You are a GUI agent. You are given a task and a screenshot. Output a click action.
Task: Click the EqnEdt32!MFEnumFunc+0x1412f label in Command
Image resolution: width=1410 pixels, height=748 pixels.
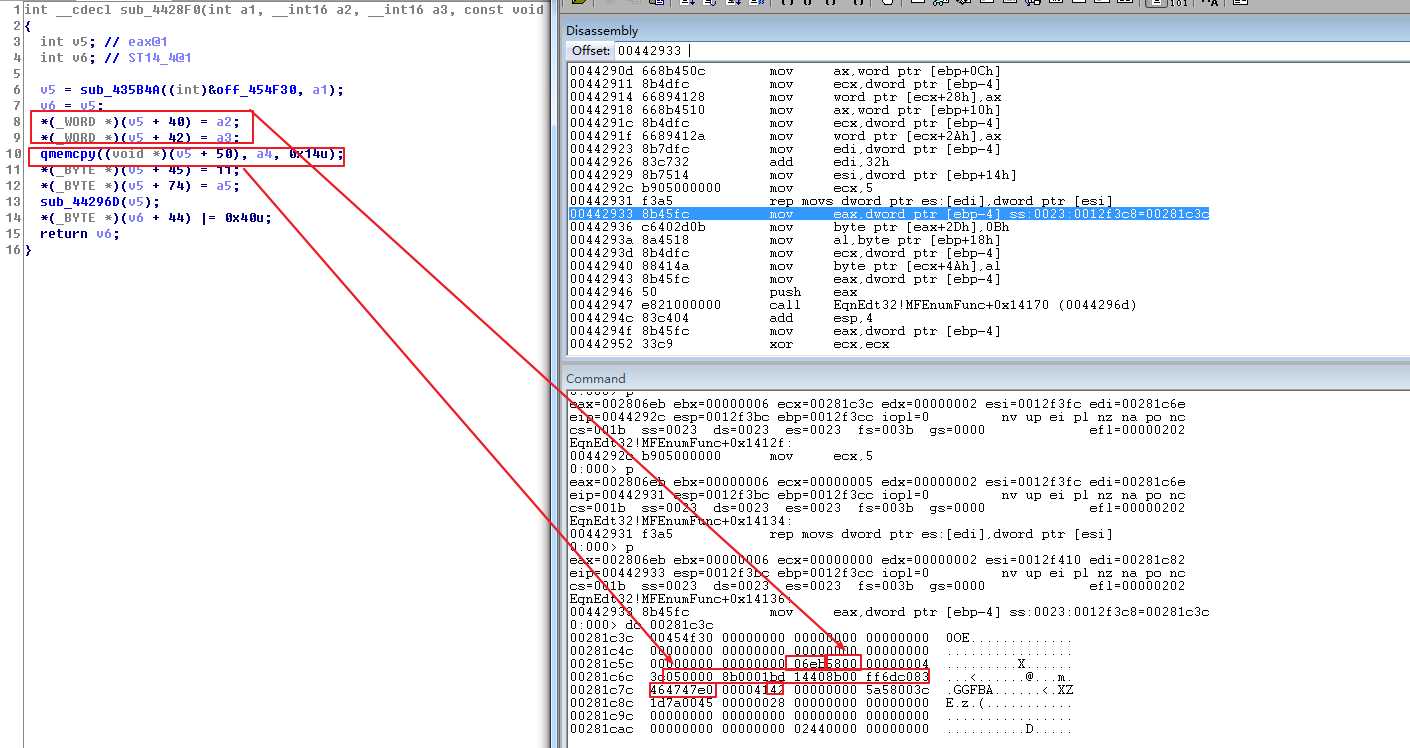click(x=681, y=443)
